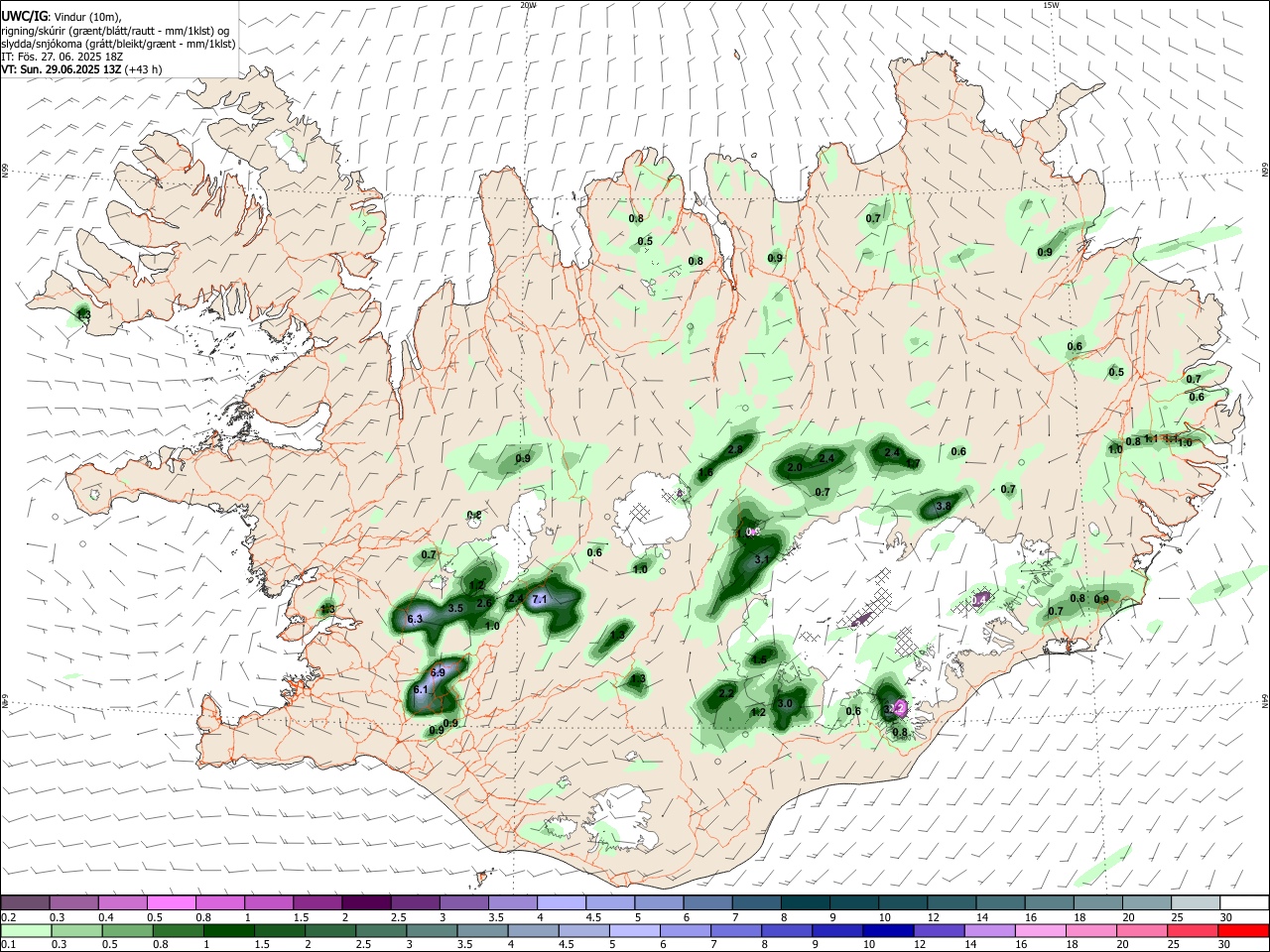
Task: Select the dark purple snow swatch at 2
Action: pos(366,902)
